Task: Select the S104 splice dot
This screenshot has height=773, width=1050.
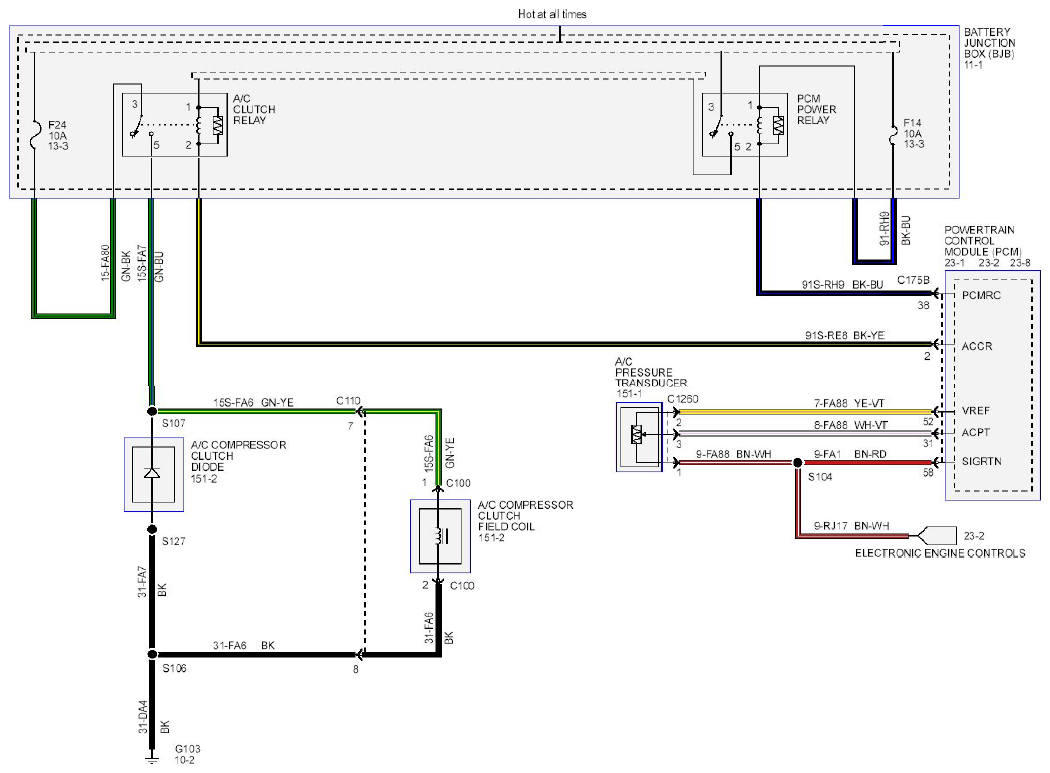Action: click(798, 463)
